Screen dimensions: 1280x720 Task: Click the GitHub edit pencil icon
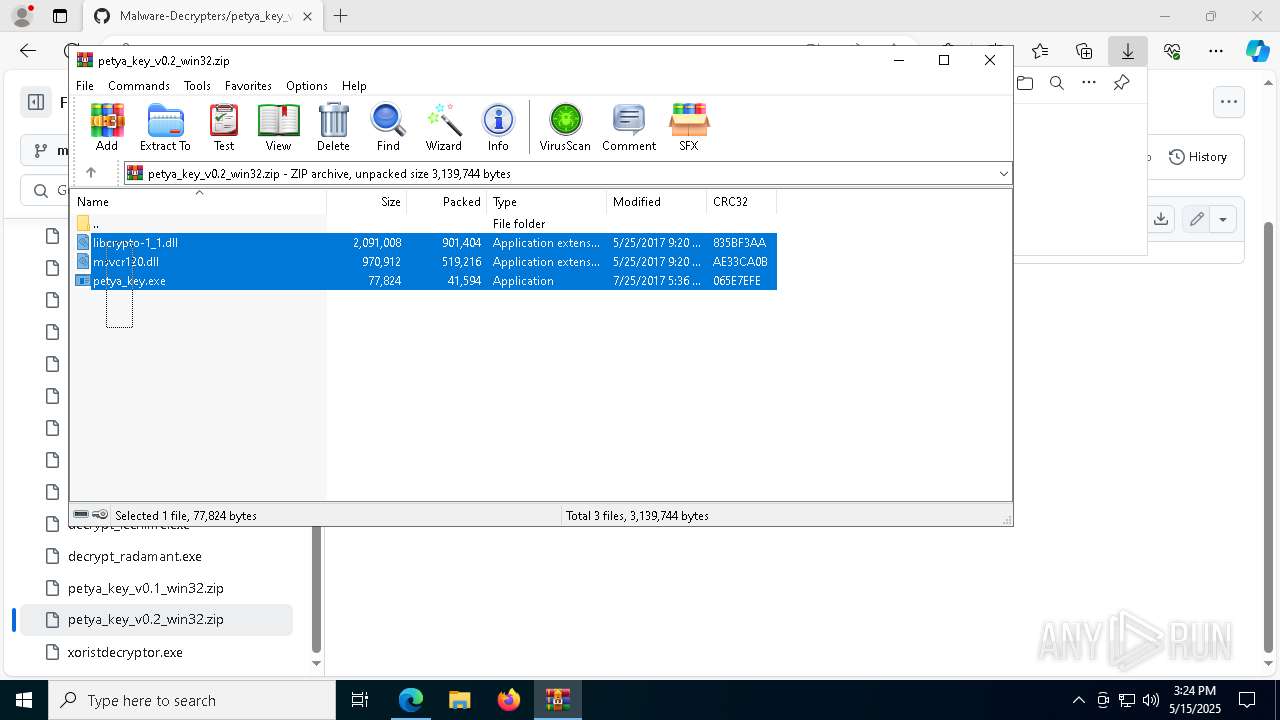pyautogui.click(x=1197, y=219)
